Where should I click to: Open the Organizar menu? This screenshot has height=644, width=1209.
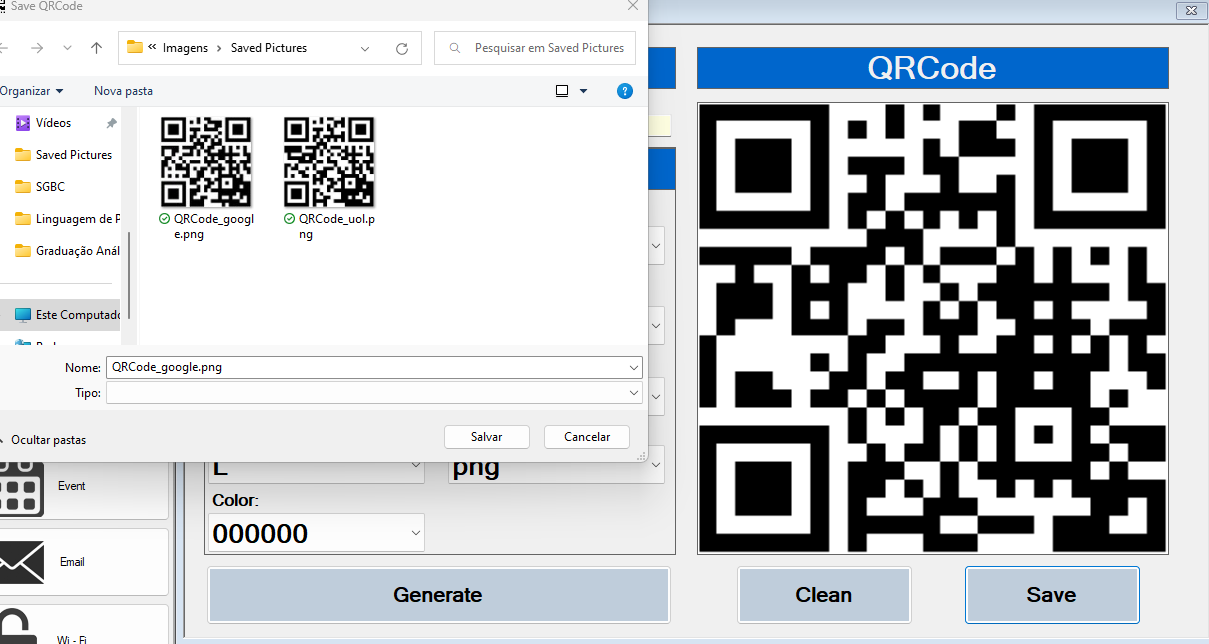coord(30,90)
